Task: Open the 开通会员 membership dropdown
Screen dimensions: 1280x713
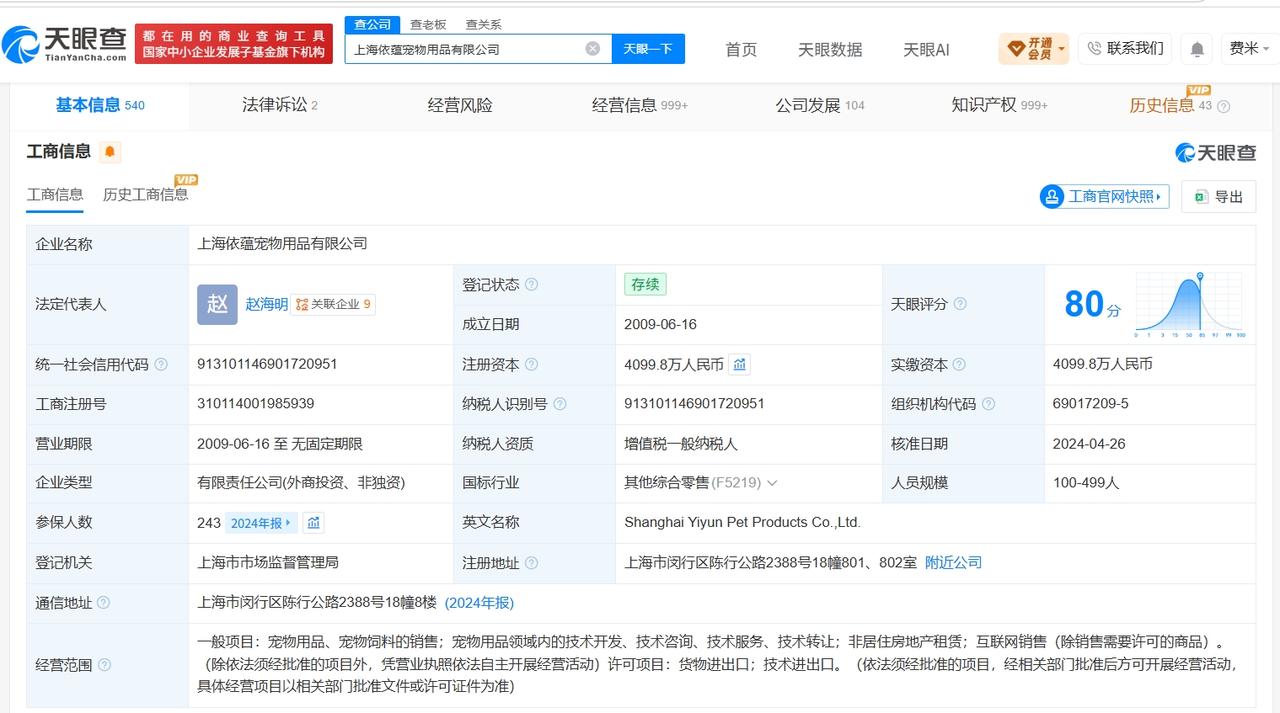Action: [1034, 48]
